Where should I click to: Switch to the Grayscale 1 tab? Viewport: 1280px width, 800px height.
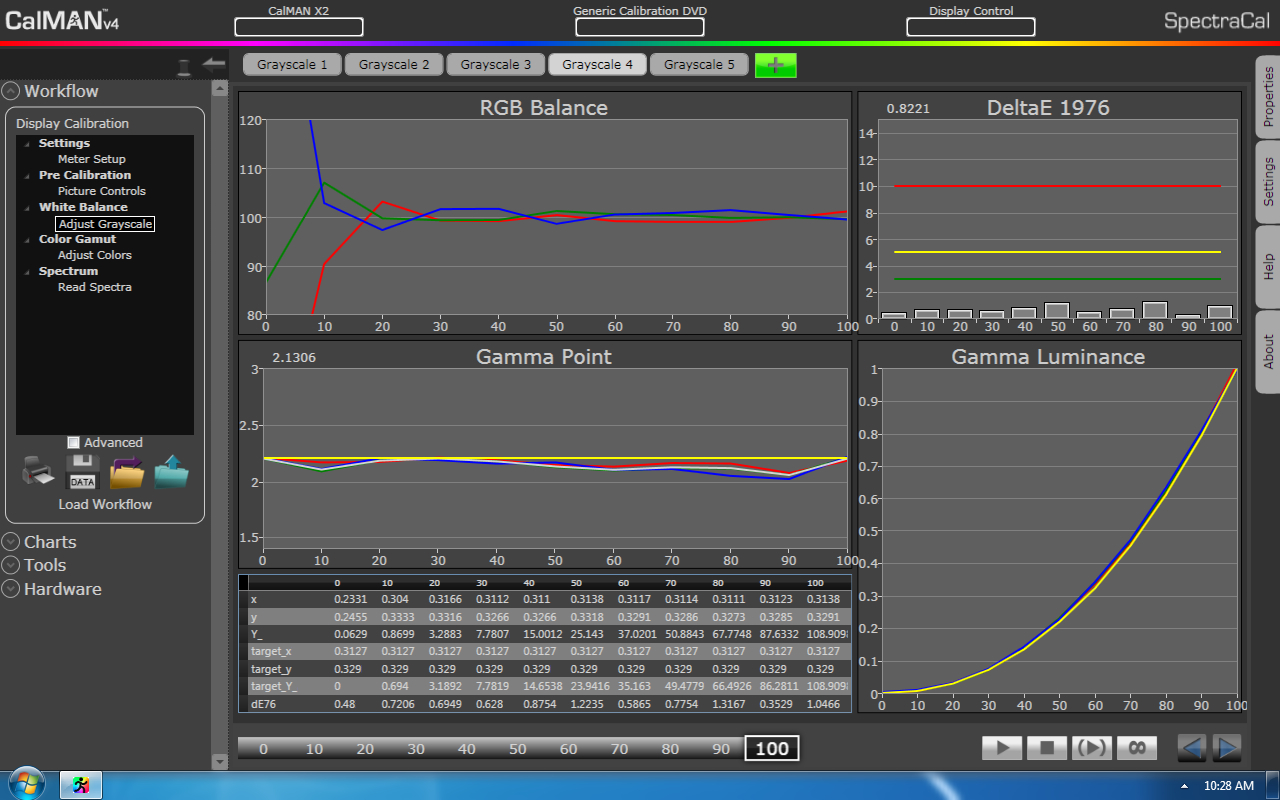pos(292,65)
